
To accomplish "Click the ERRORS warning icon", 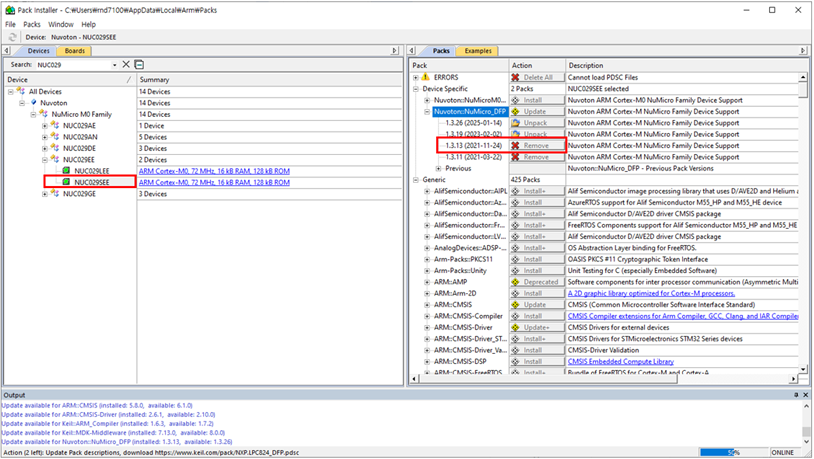I will (x=426, y=77).
